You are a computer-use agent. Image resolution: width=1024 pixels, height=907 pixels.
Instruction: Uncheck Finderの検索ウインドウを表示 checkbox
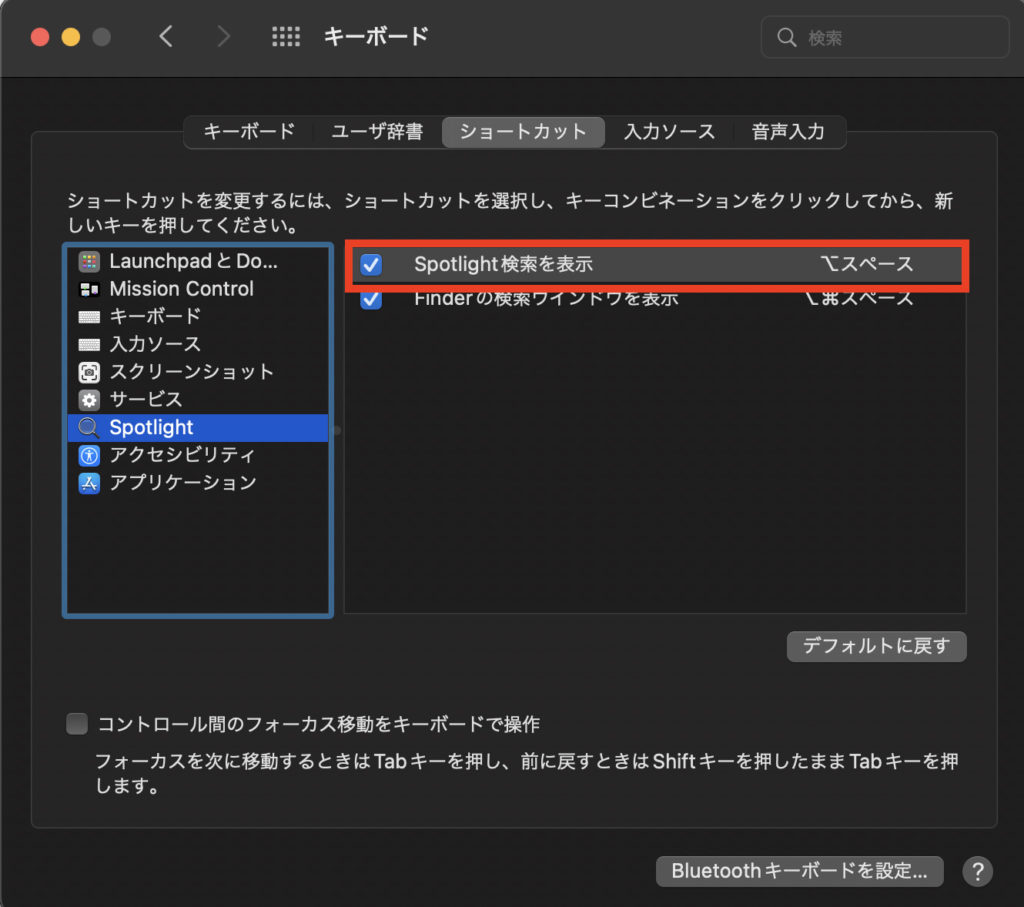click(x=371, y=299)
